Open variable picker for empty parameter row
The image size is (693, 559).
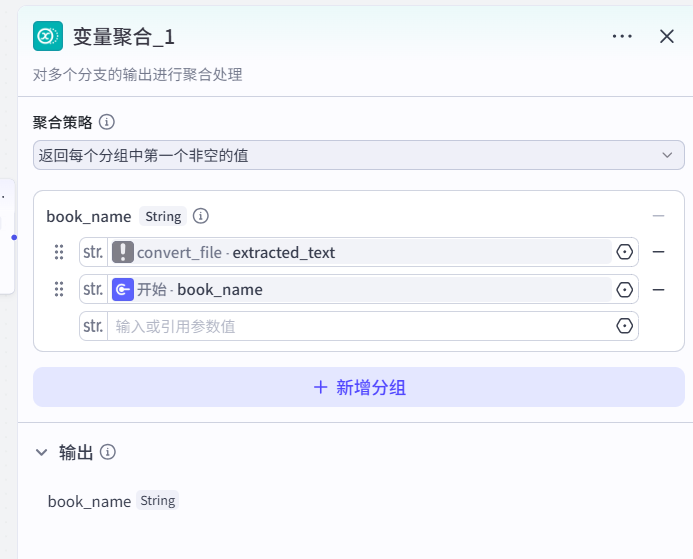(625, 326)
